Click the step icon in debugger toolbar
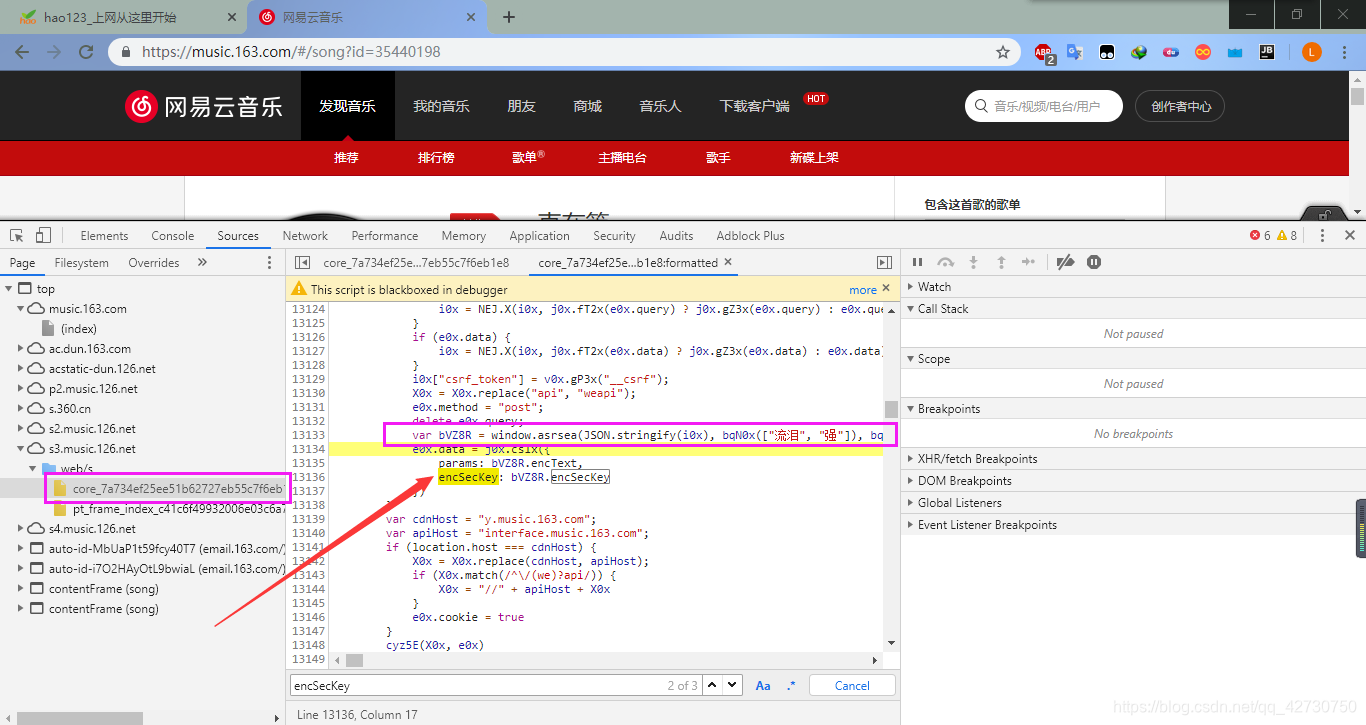The width and height of the screenshot is (1366, 725). tap(1028, 262)
